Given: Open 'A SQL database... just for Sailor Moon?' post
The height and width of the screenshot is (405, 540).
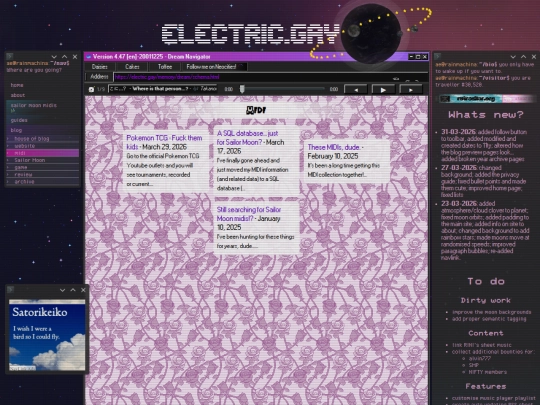Looking at the screenshot, I should (x=247, y=138).
